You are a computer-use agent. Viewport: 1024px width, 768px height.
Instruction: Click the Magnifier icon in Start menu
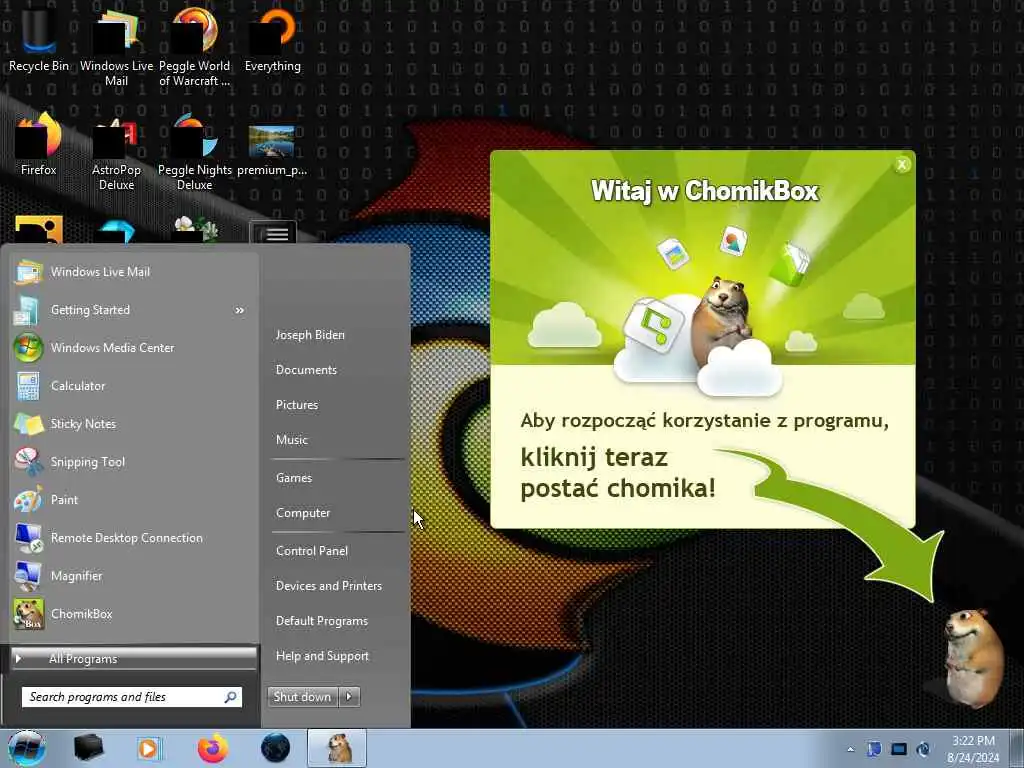click(x=28, y=576)
